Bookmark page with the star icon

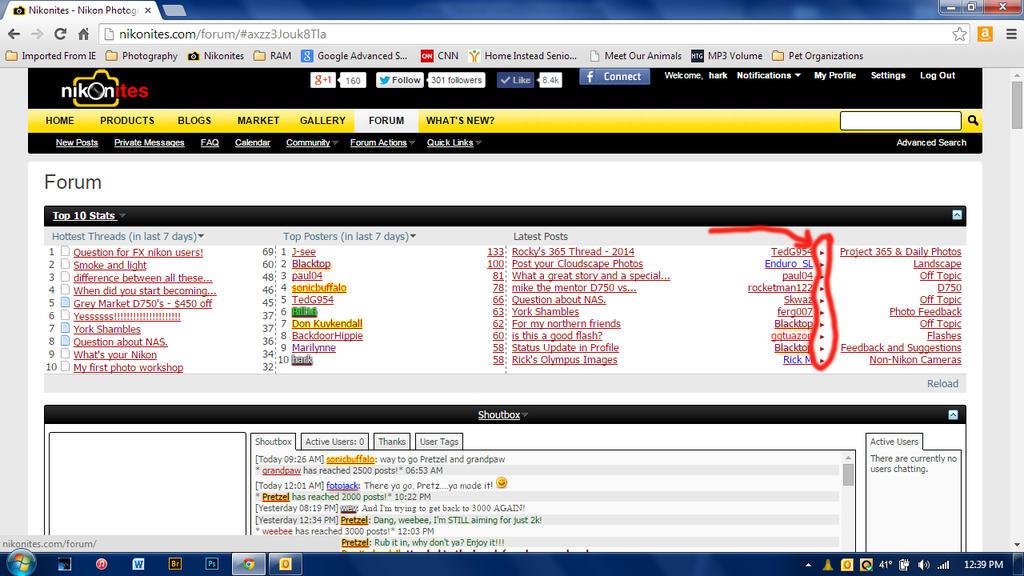click(x=959, y=34)
